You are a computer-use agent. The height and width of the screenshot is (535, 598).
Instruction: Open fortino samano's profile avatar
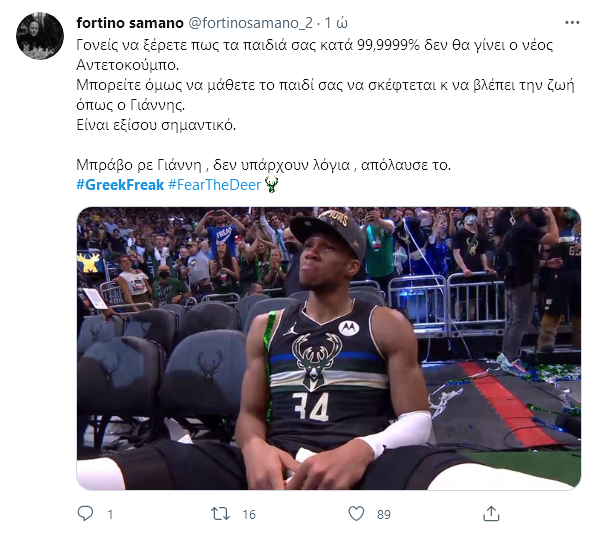click(x=40, y=36)
